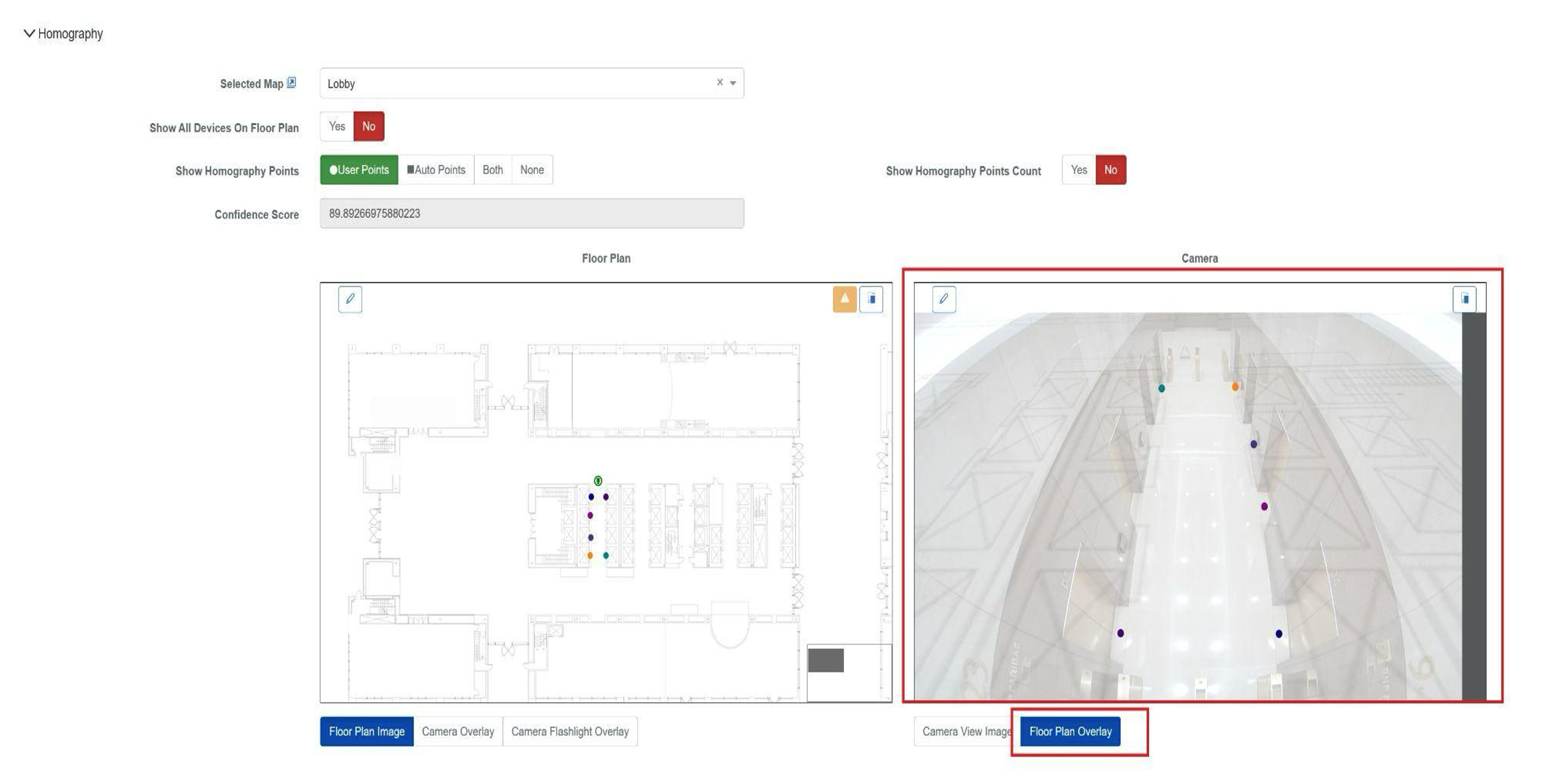Click the Camera panel copy icon
This screenshot has width=1568, height=782.
(x=1464, y=299)
